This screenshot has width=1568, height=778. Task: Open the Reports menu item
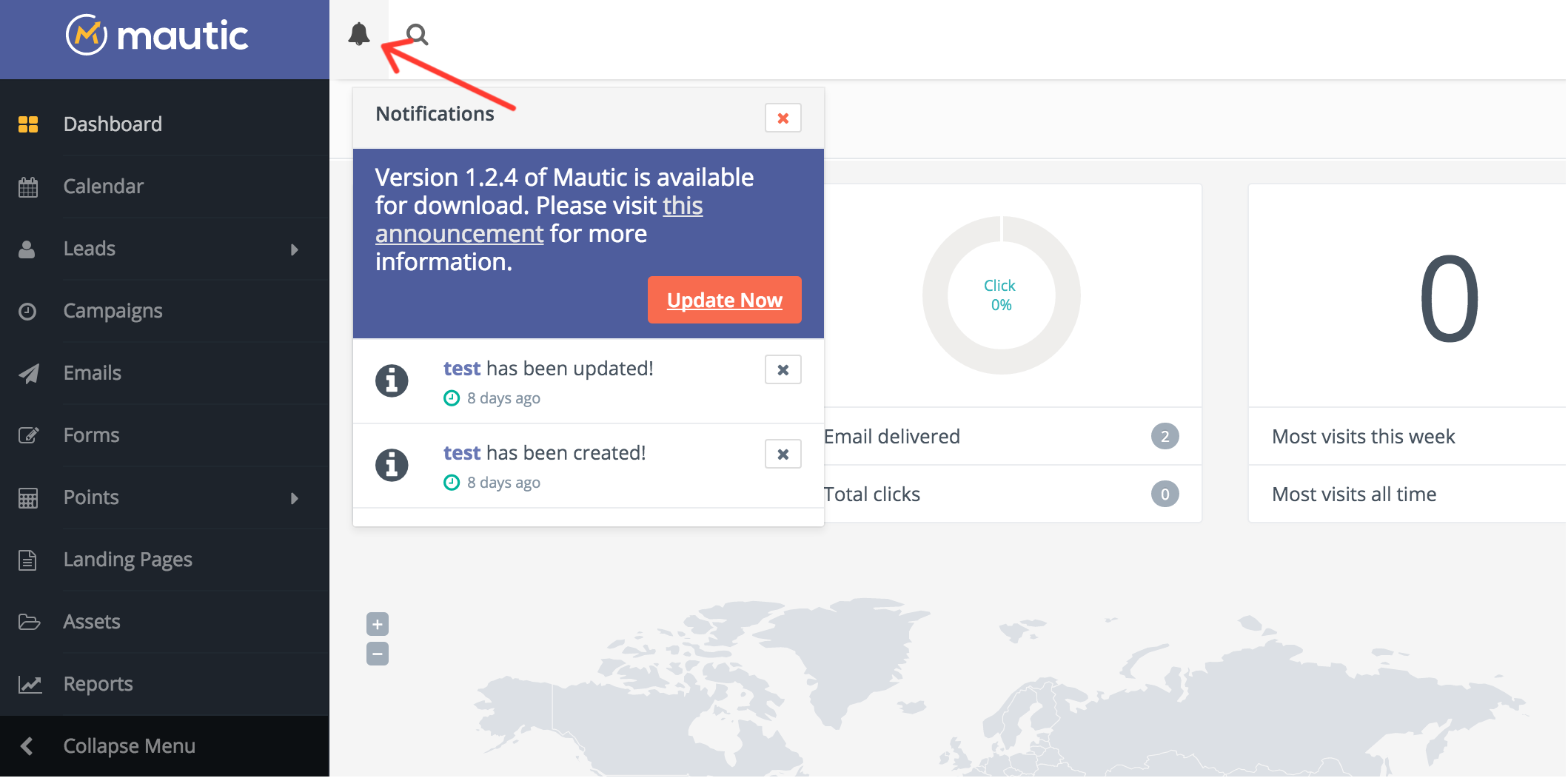click(164, 684)
